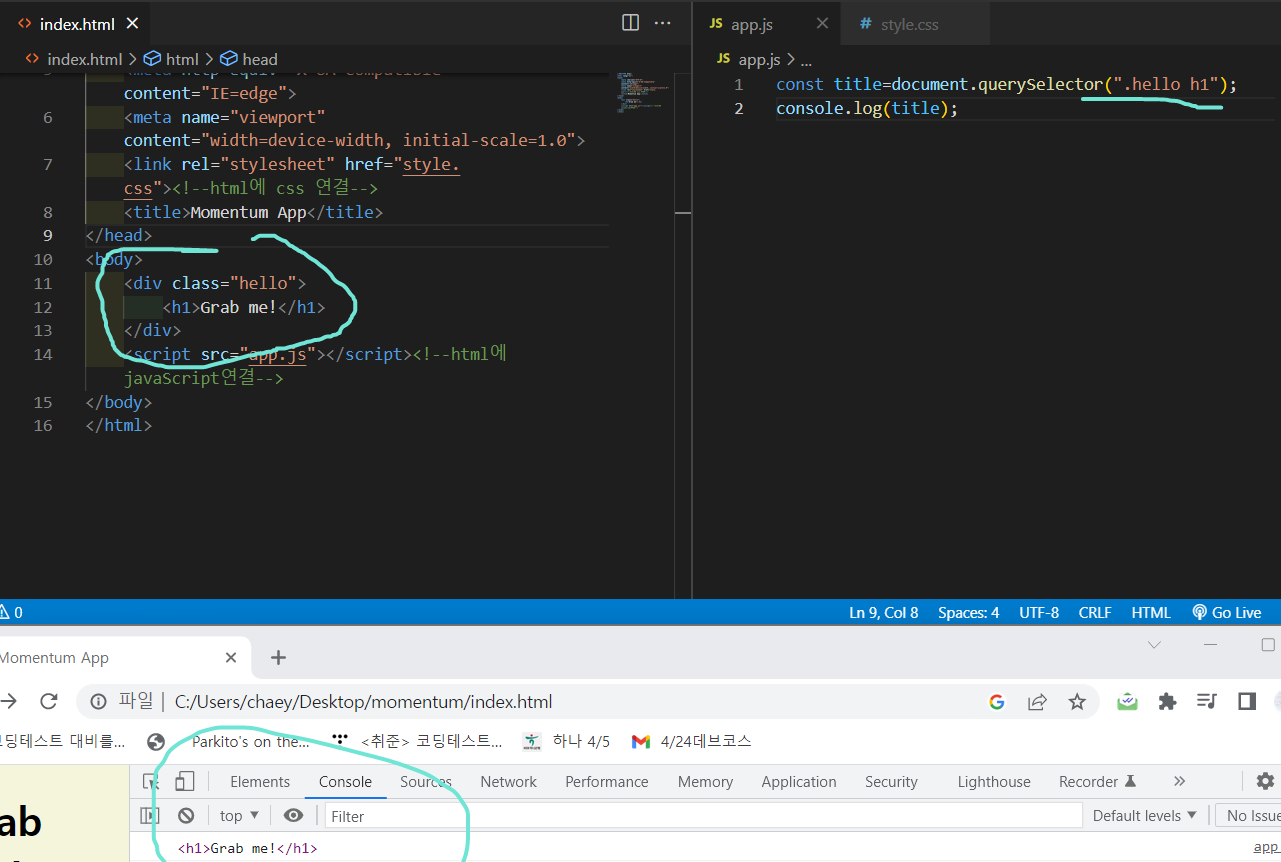Open the top JavaScript context dropdown

coord(239,816)
